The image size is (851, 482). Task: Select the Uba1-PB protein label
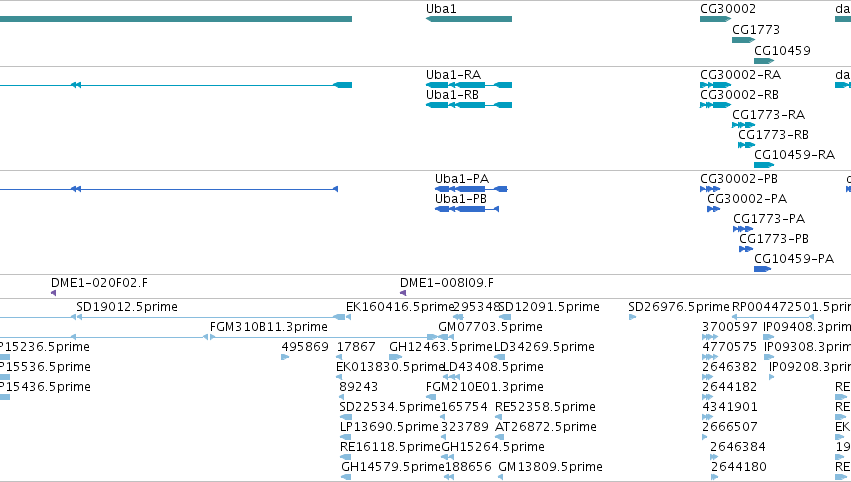point(461,199)
